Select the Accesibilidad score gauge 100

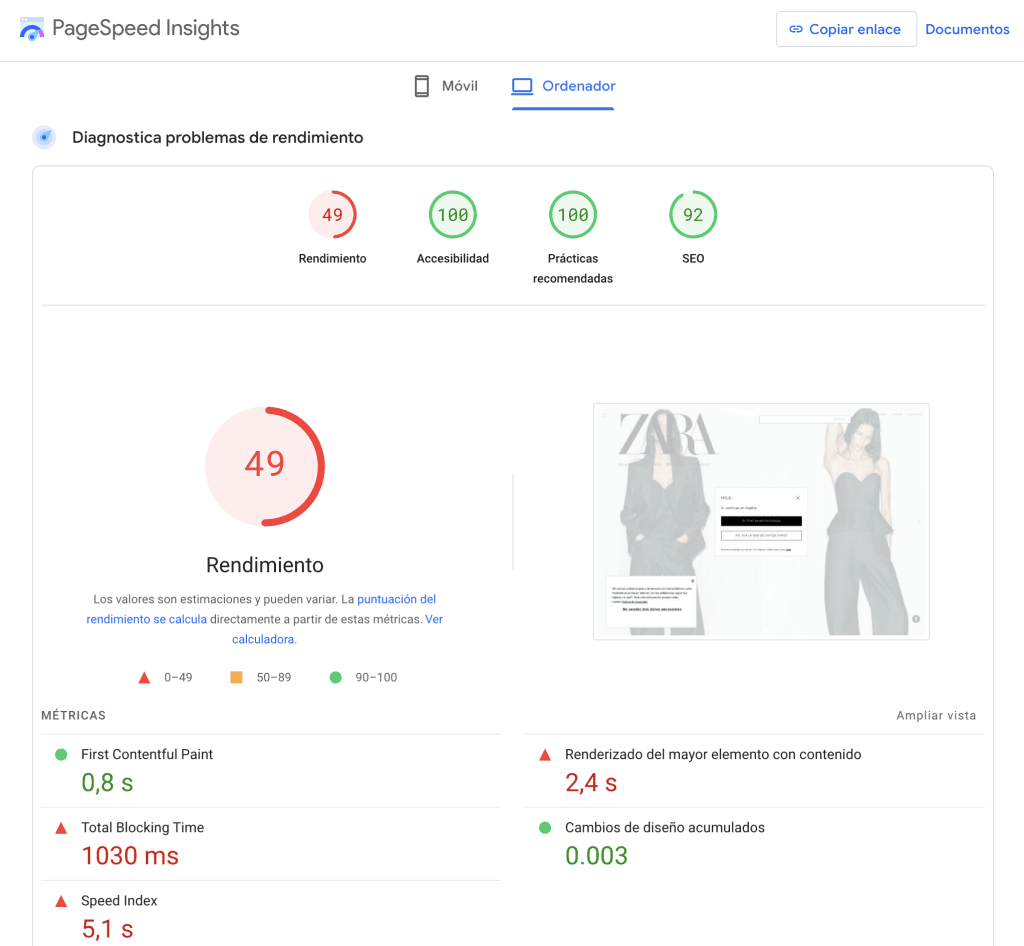tap(452, 215)
